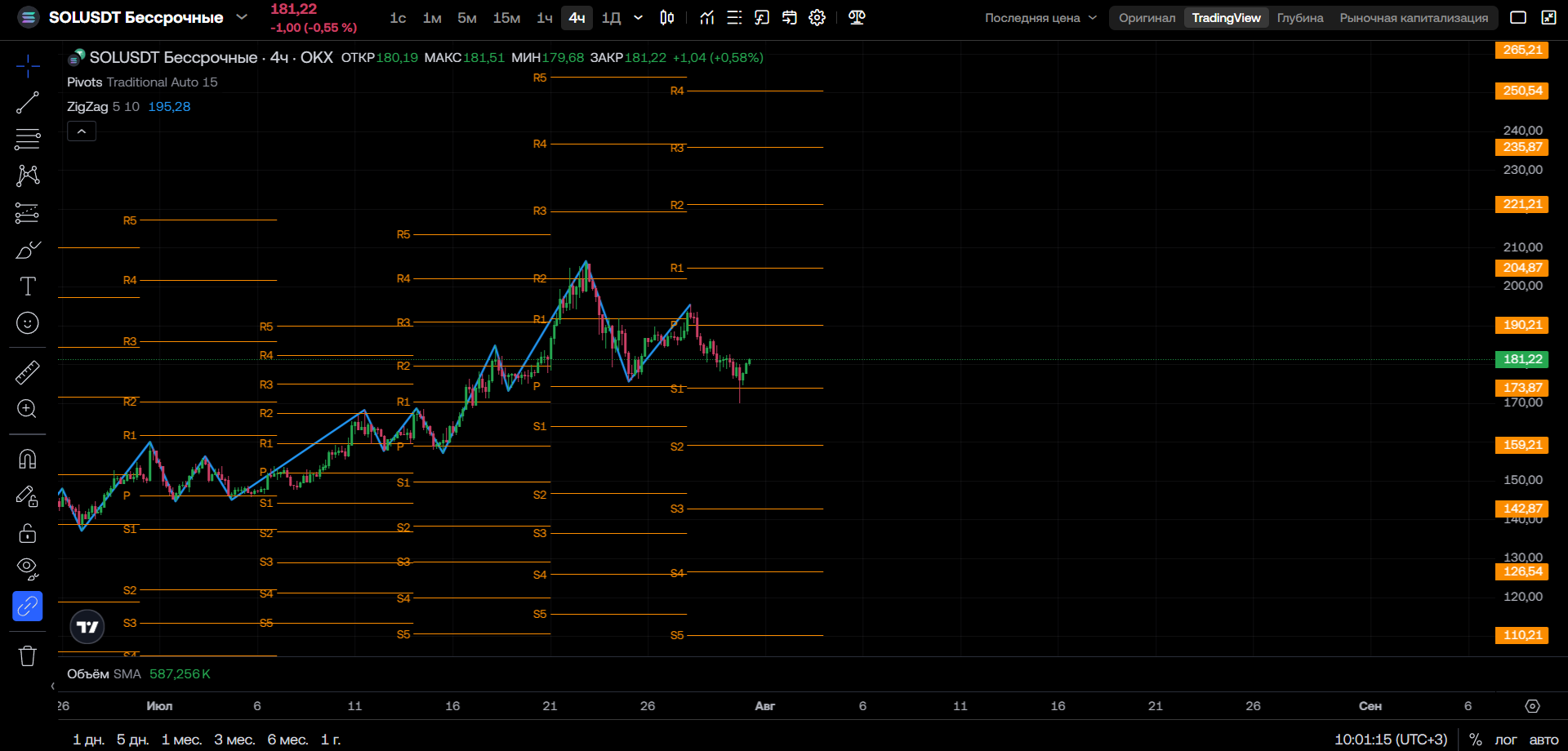This screenshot has height=751, width=1568.
Task: Activate the zoom in tool
Action: [27, 409]
